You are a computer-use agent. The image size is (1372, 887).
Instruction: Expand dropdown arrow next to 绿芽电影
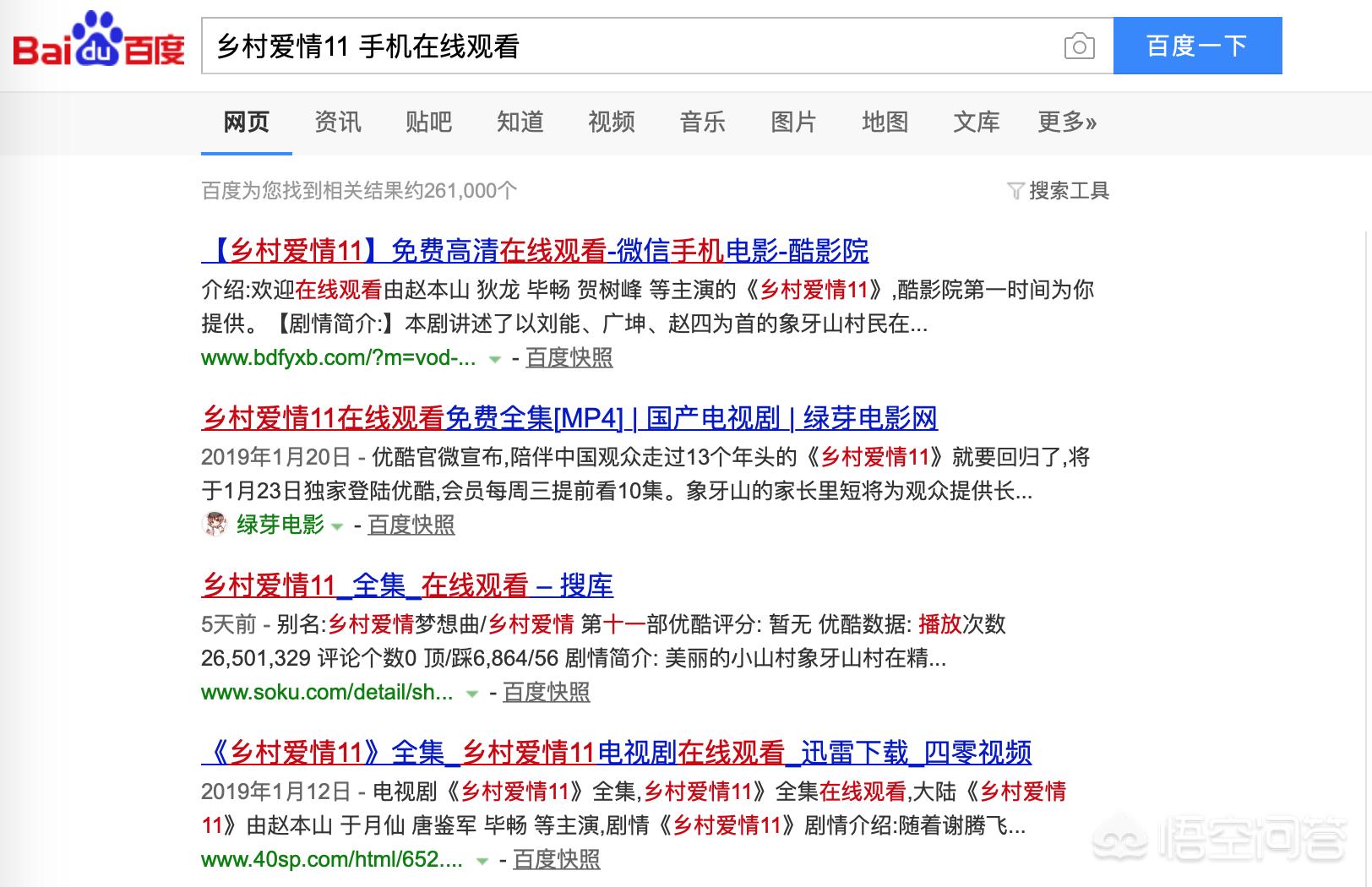point(337,527)
